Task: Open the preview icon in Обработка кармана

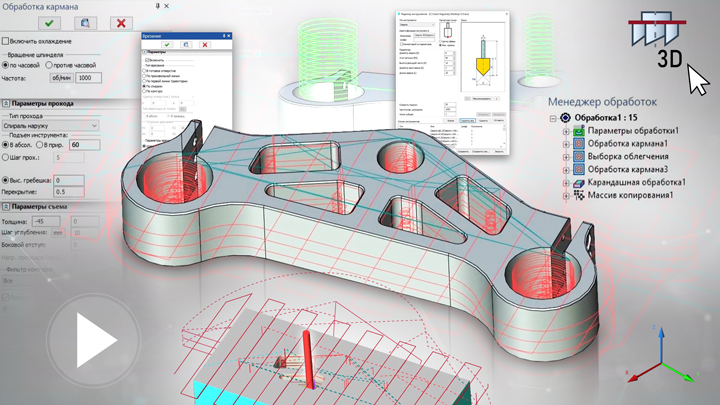Action: (x=85, y=23)
